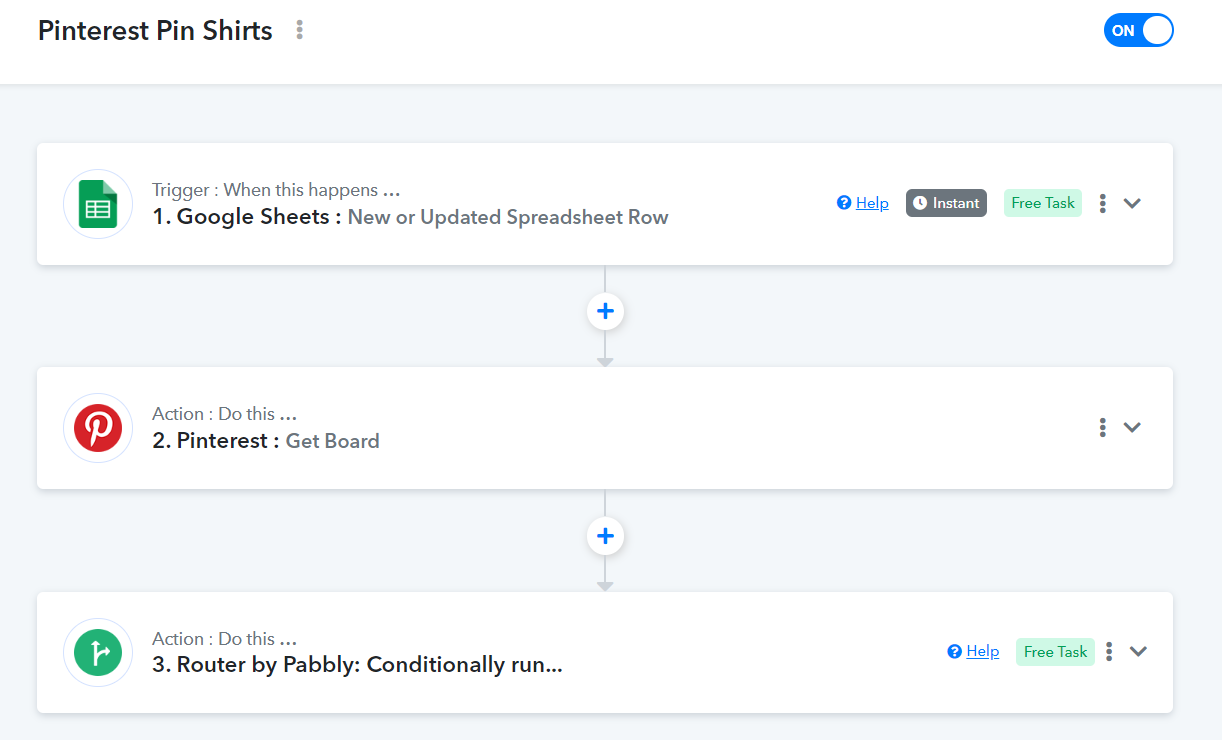Viewport: 1222px width, 740px height.
Task: Click the Pinterest logo icon
Action: point(98,428)
